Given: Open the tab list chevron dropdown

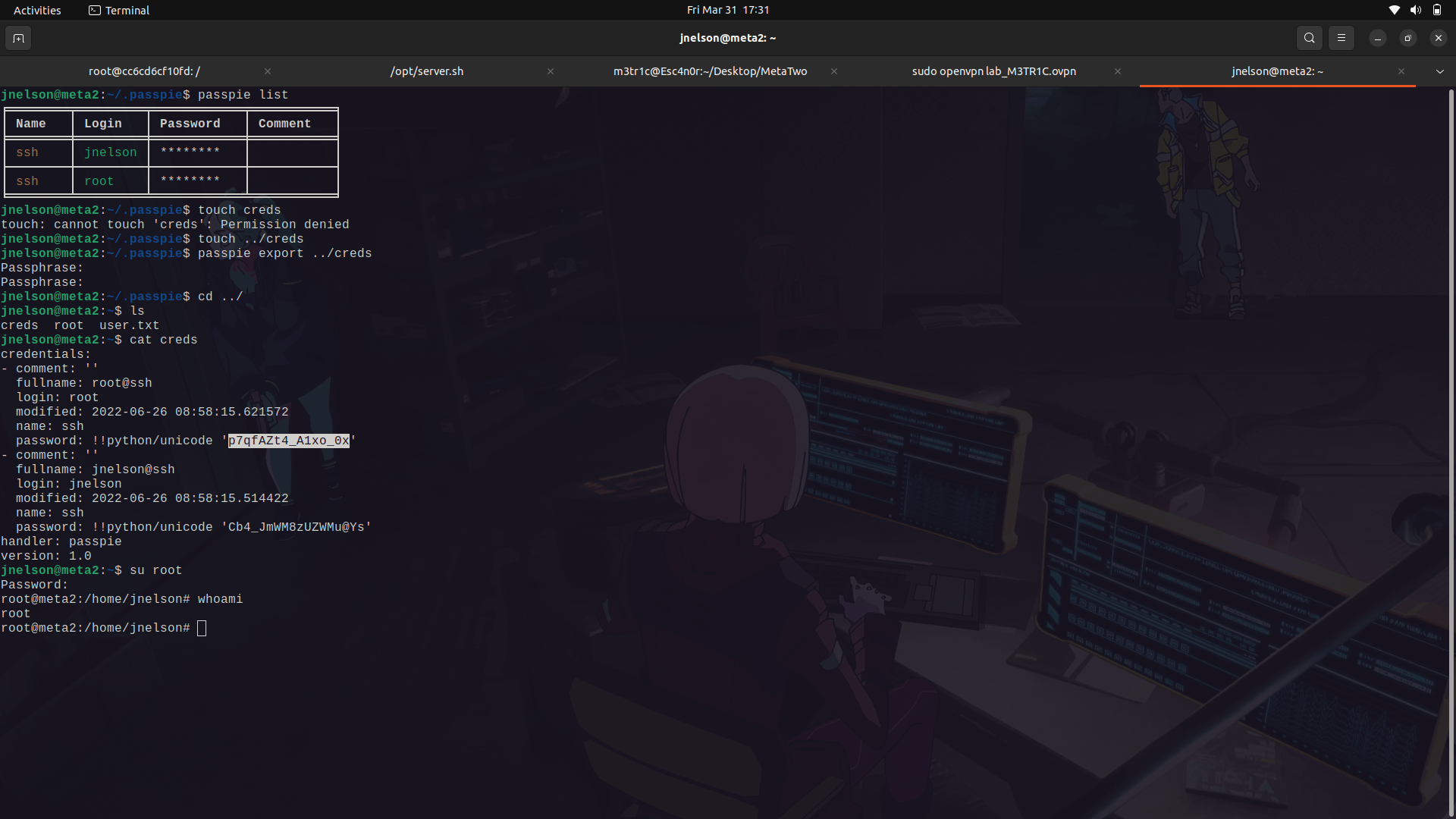Looking at the screenshot, I should click(1439, 71).
